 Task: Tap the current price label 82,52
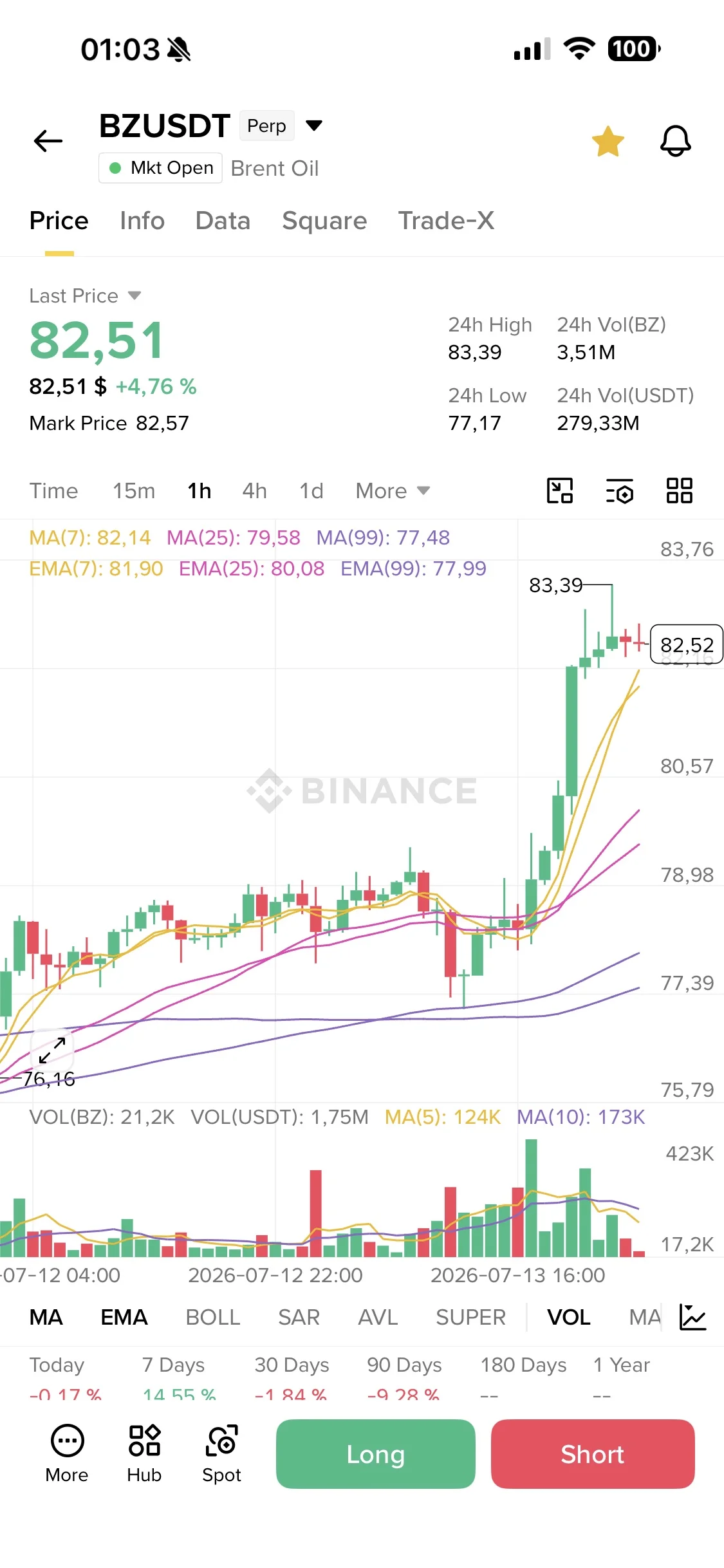687,644
